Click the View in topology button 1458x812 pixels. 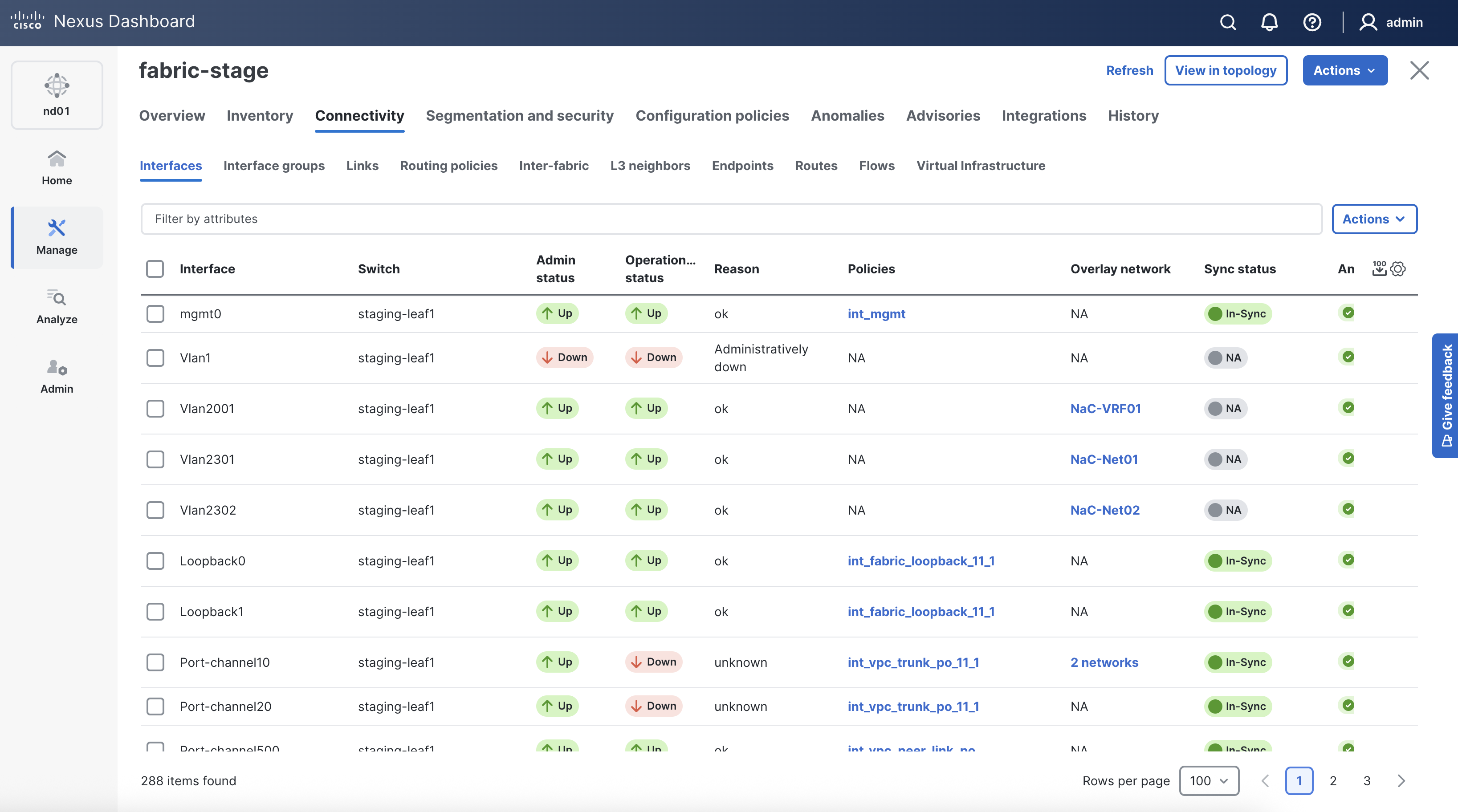1226,70
